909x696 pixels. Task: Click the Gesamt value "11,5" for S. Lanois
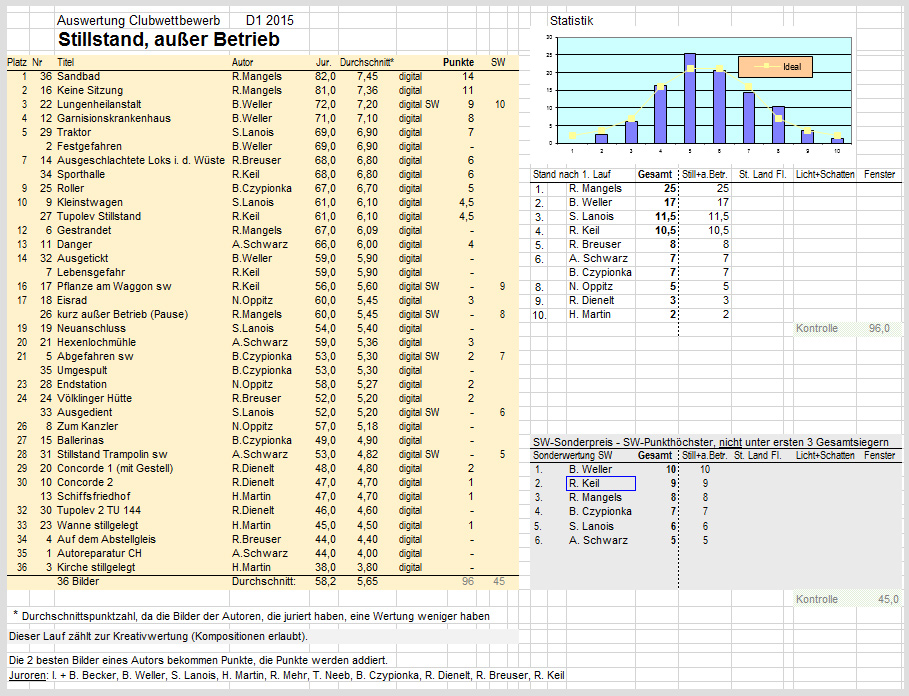point(666,216)
